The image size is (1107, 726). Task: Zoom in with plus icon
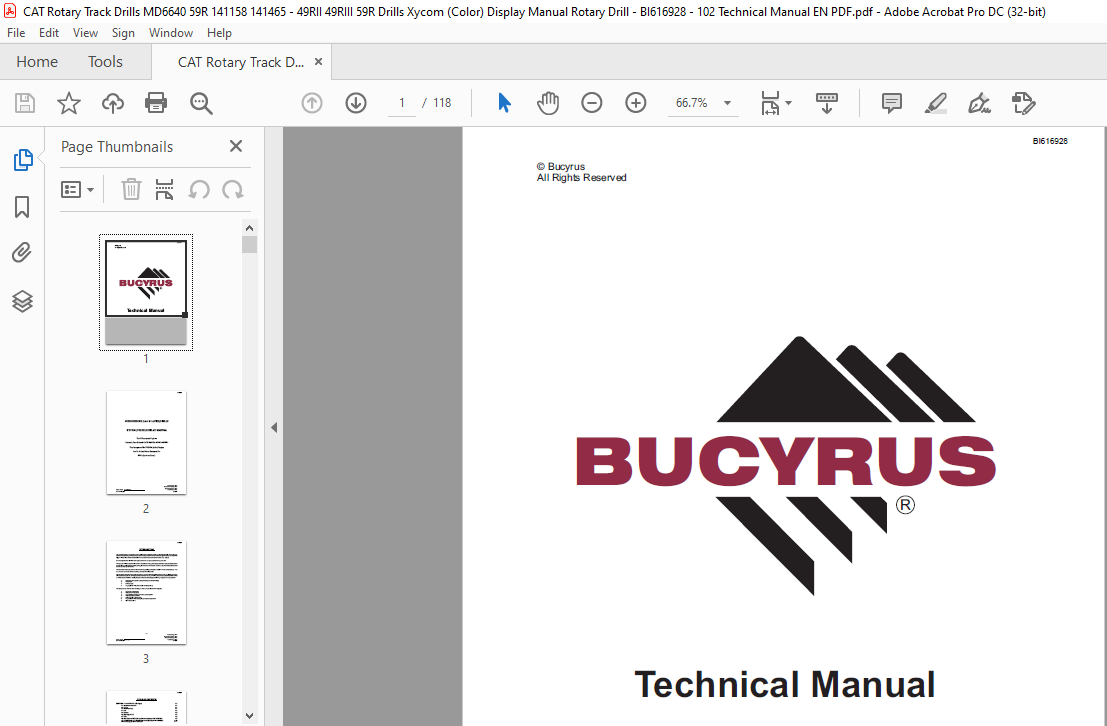(x=635, y=103)
